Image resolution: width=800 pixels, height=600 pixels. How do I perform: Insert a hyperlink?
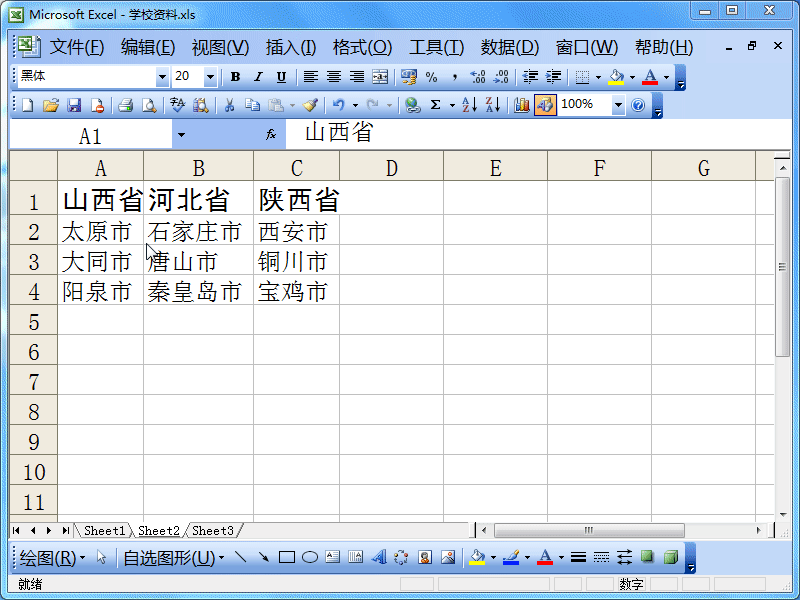click(x=412, y=106)
